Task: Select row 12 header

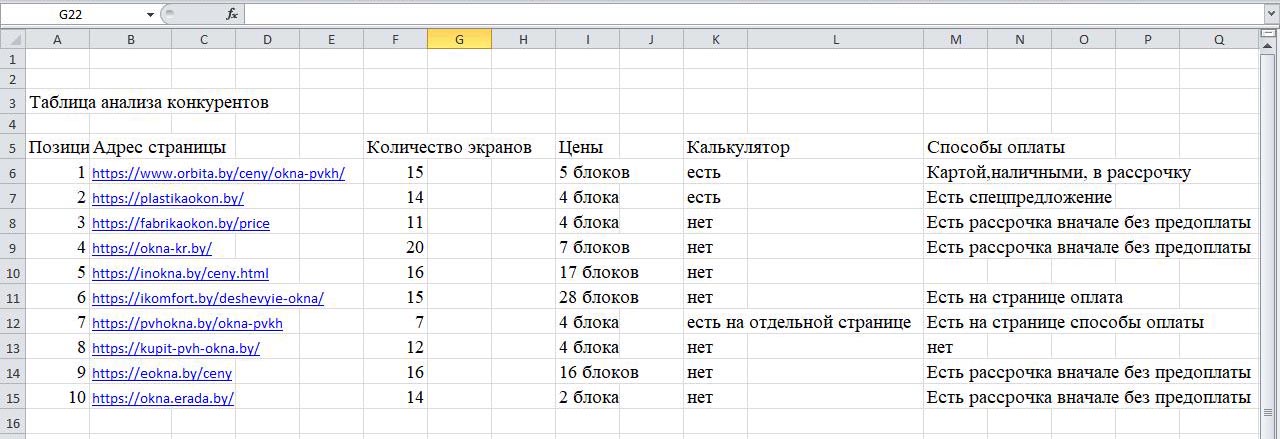Action: 11,323
